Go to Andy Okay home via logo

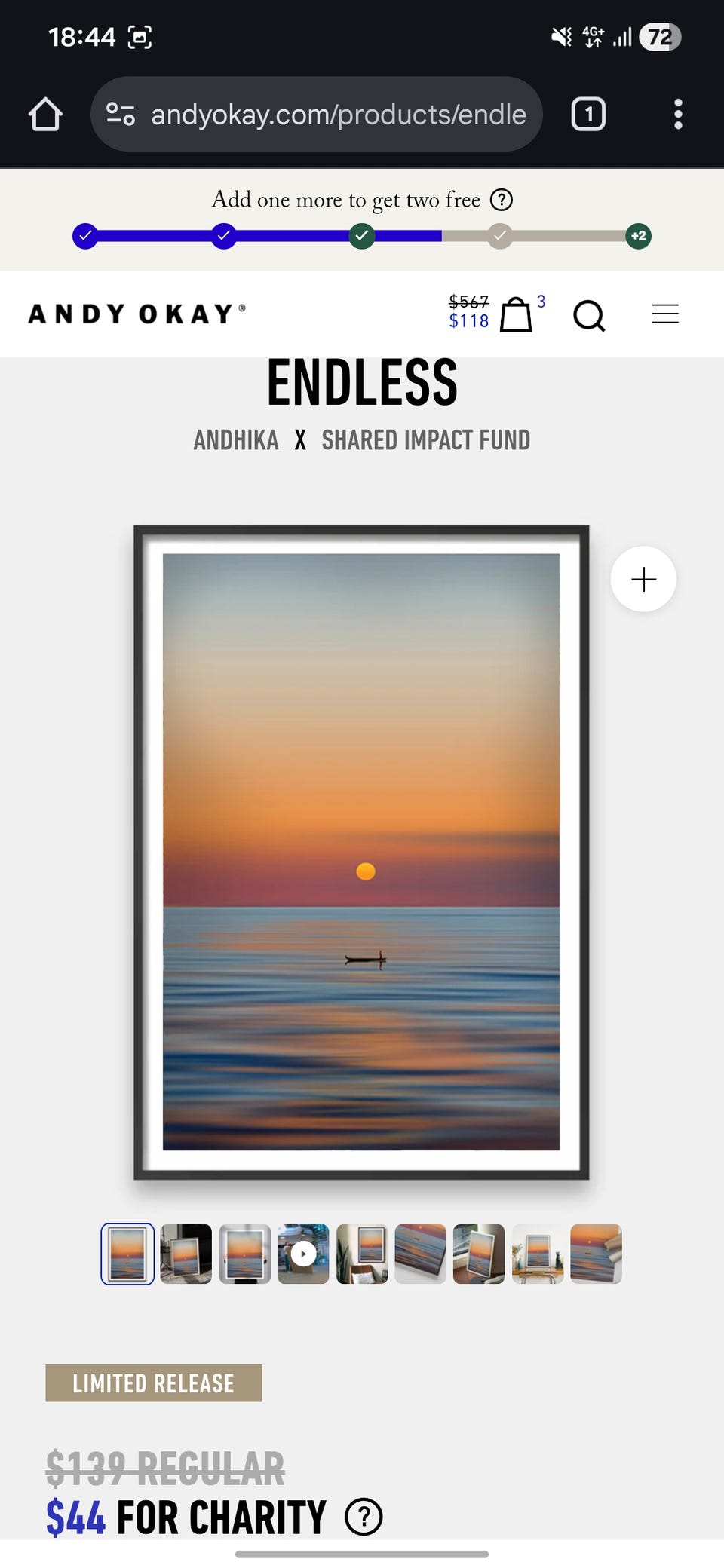point(137,314)
